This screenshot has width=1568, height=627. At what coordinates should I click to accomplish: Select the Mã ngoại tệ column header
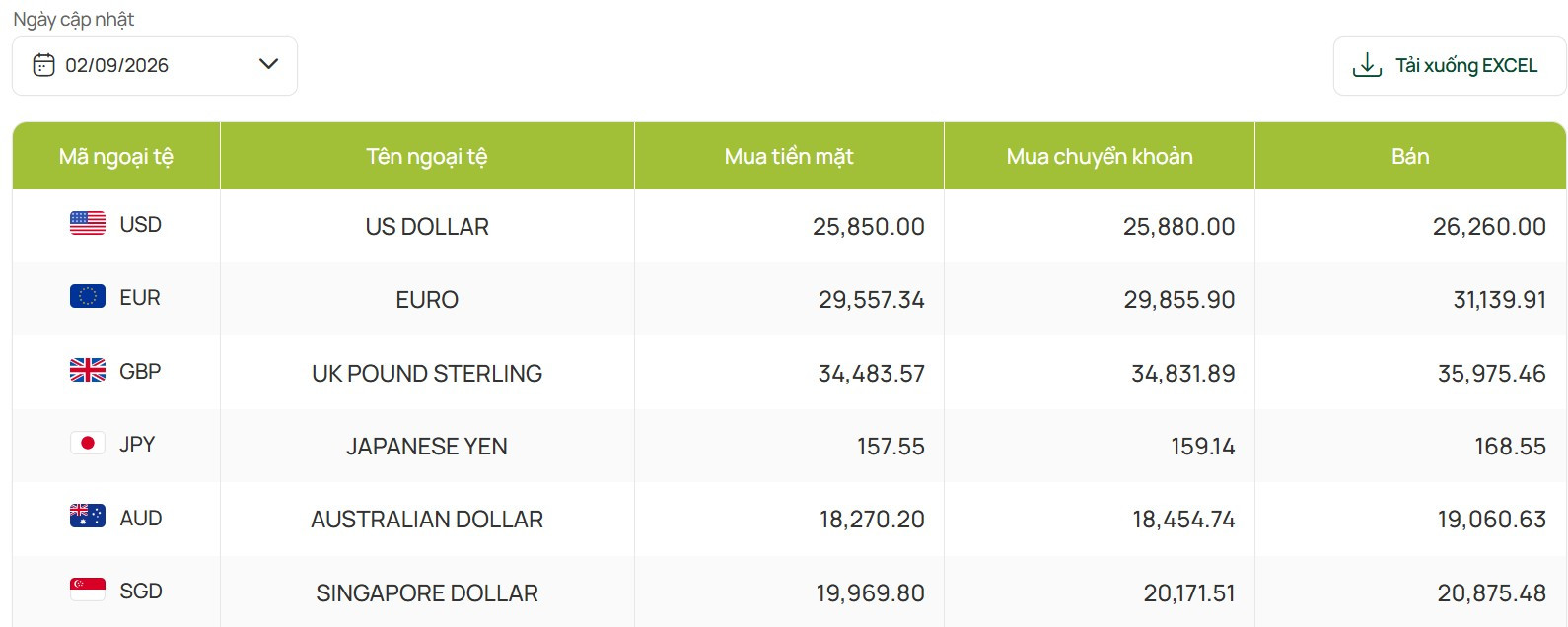[116, 156]
